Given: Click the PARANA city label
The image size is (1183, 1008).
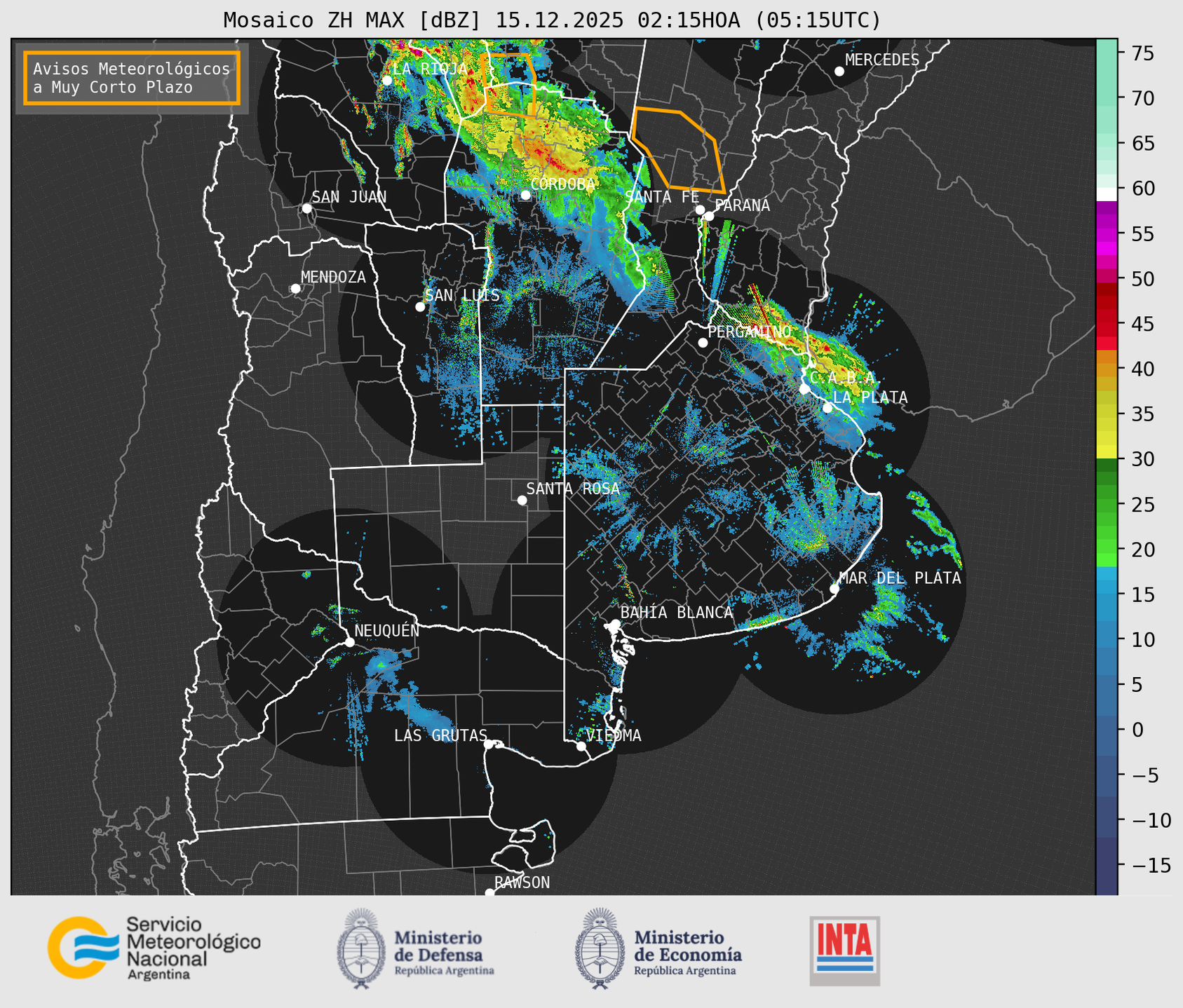Looking at the screenshot, I should coord(742,205).
